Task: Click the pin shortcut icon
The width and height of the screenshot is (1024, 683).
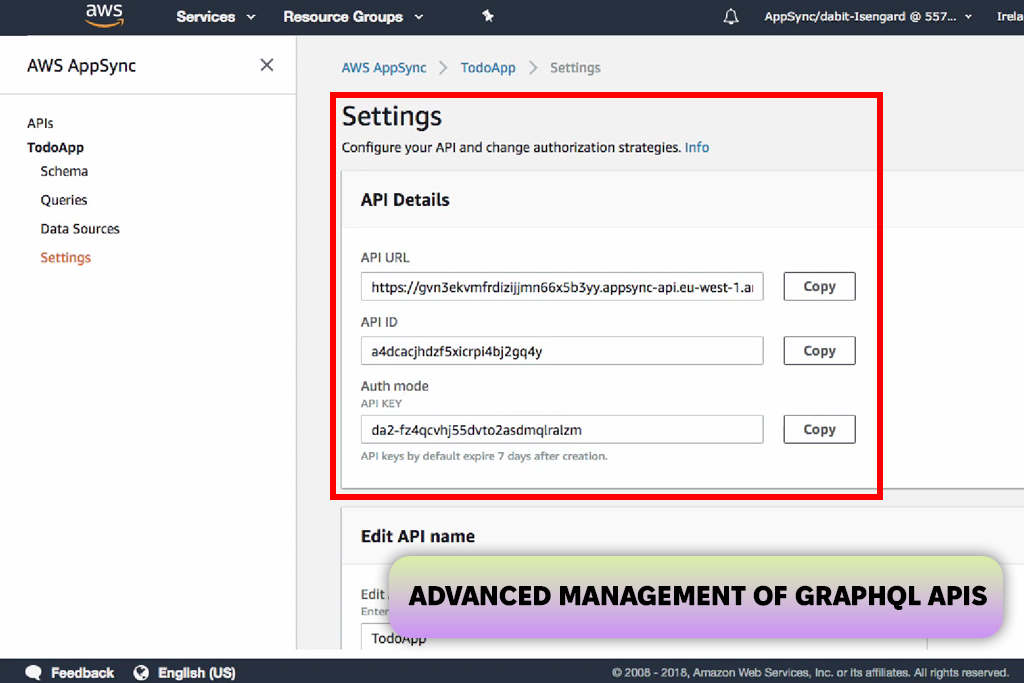Action: click(x=488, y=17)
